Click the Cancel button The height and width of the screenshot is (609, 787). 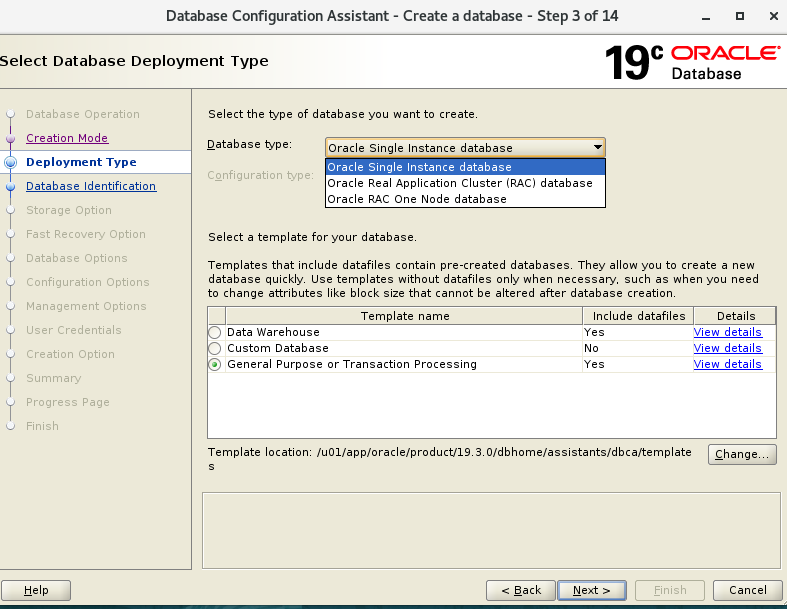coord(747,590)
